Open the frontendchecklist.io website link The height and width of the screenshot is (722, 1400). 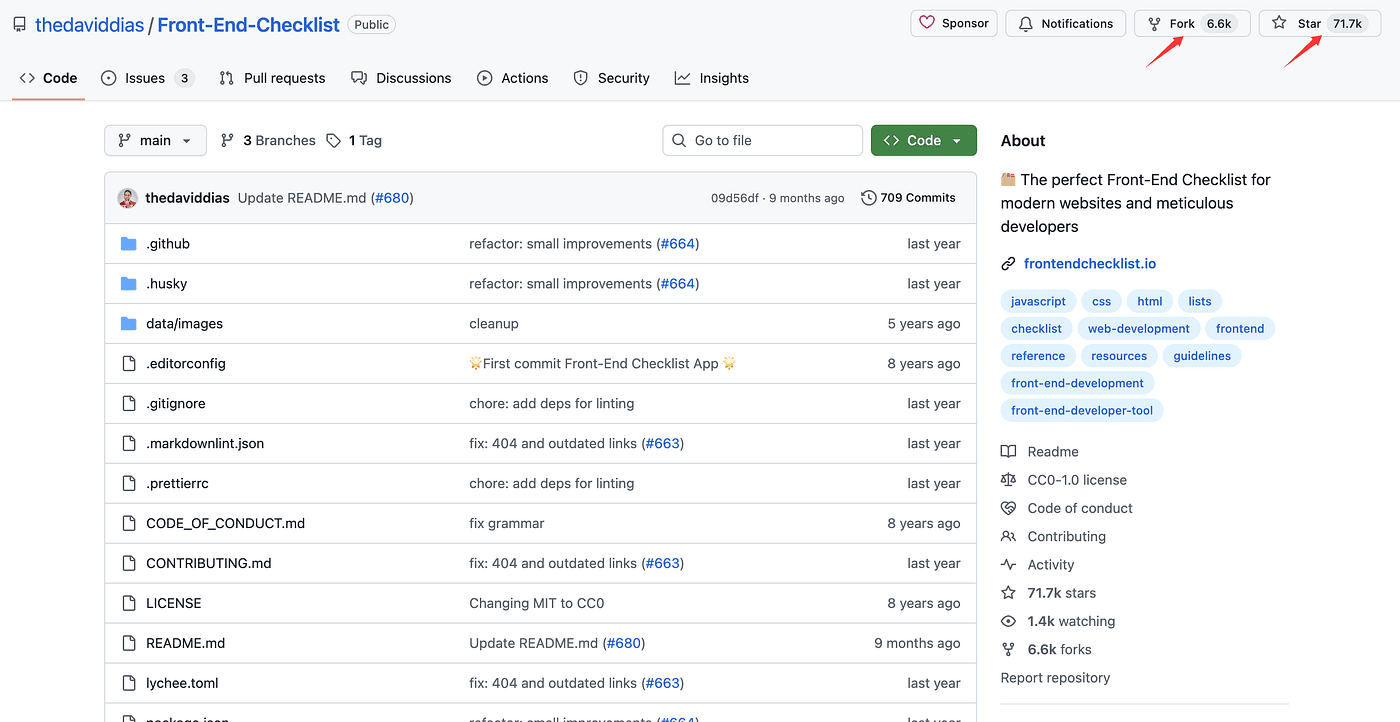pyautogui.click(x=1089, y=264)
